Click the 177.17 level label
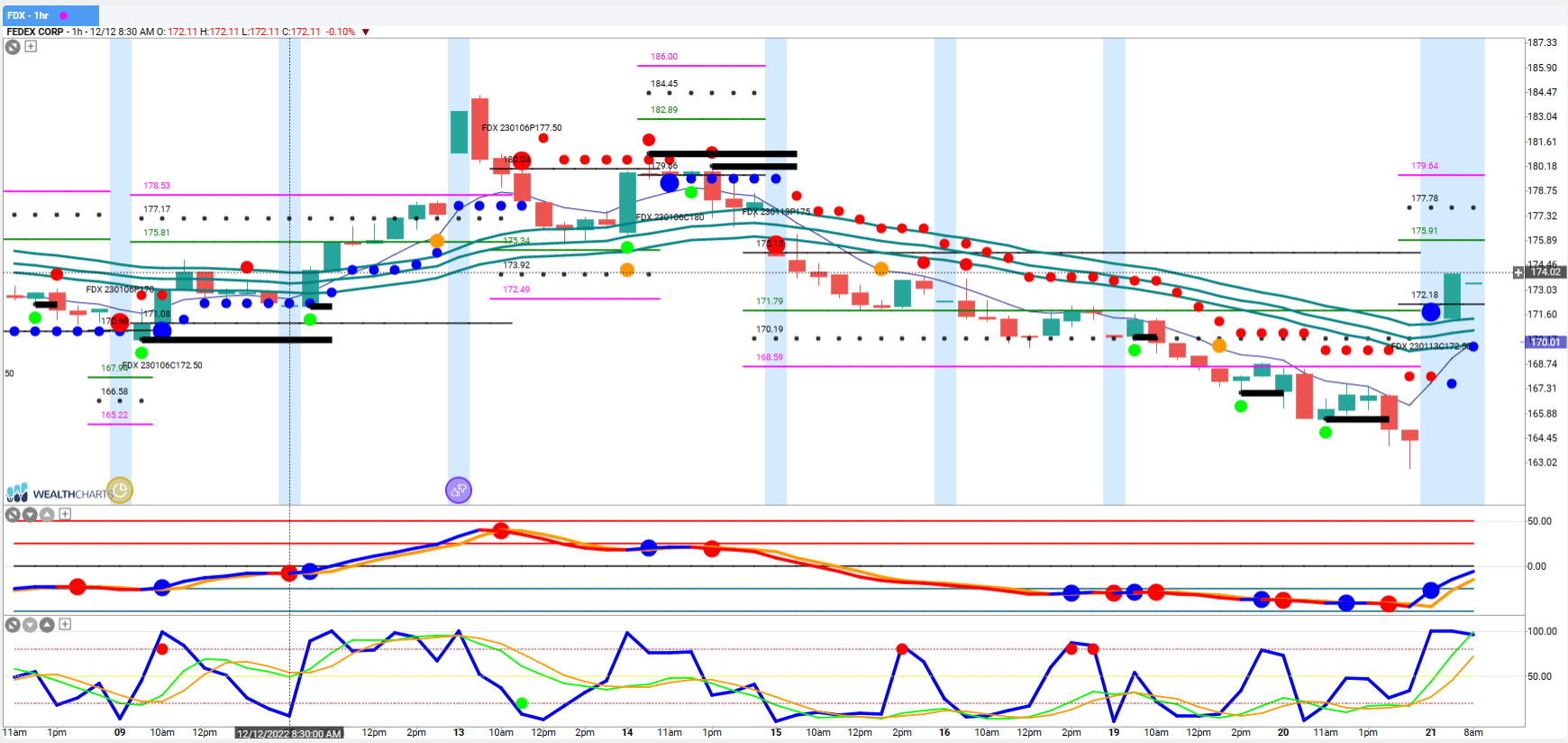This screenshot has height=743, width=1568. tap(157, 209)
